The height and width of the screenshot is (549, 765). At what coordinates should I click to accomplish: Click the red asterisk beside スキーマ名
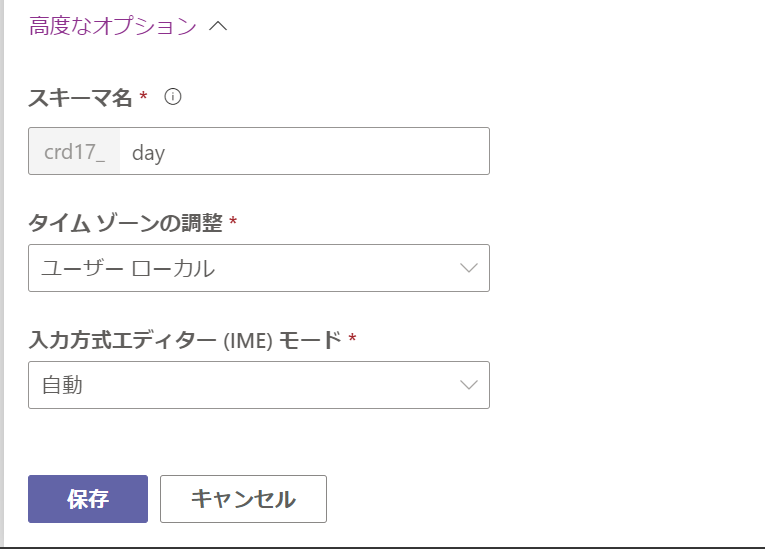tap(143, 96)
